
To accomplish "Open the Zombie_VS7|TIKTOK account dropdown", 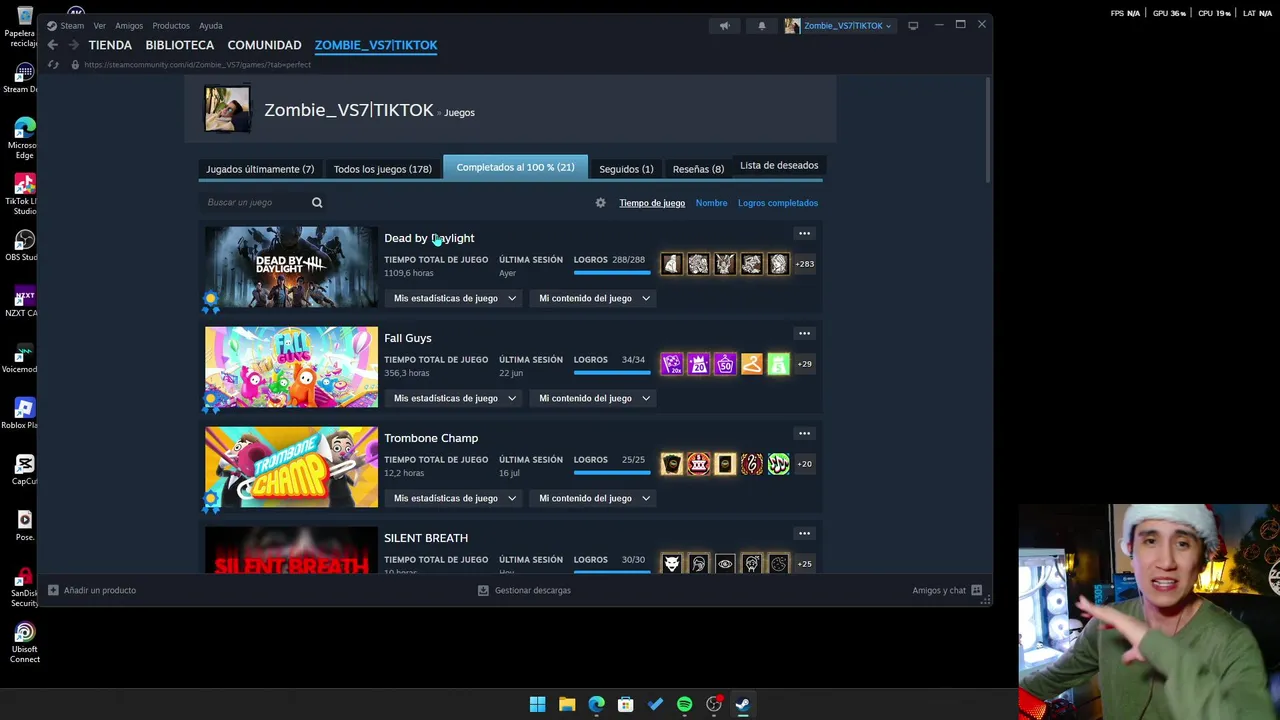I will (838, 26).
